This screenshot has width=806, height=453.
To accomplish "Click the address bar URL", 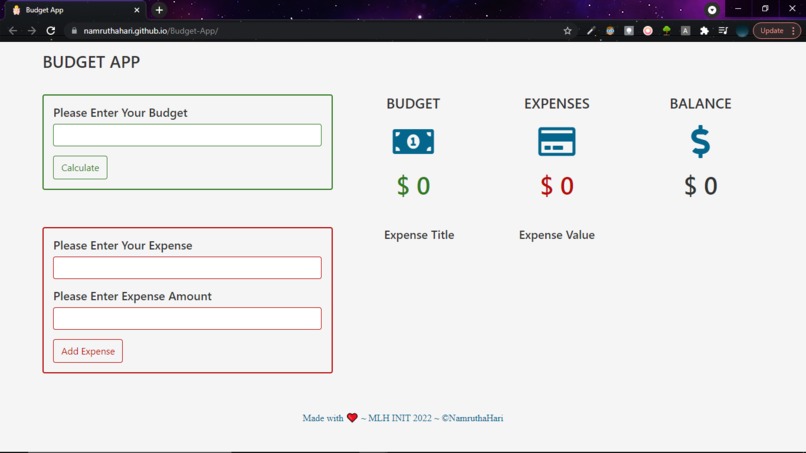I will pos(151,31).
